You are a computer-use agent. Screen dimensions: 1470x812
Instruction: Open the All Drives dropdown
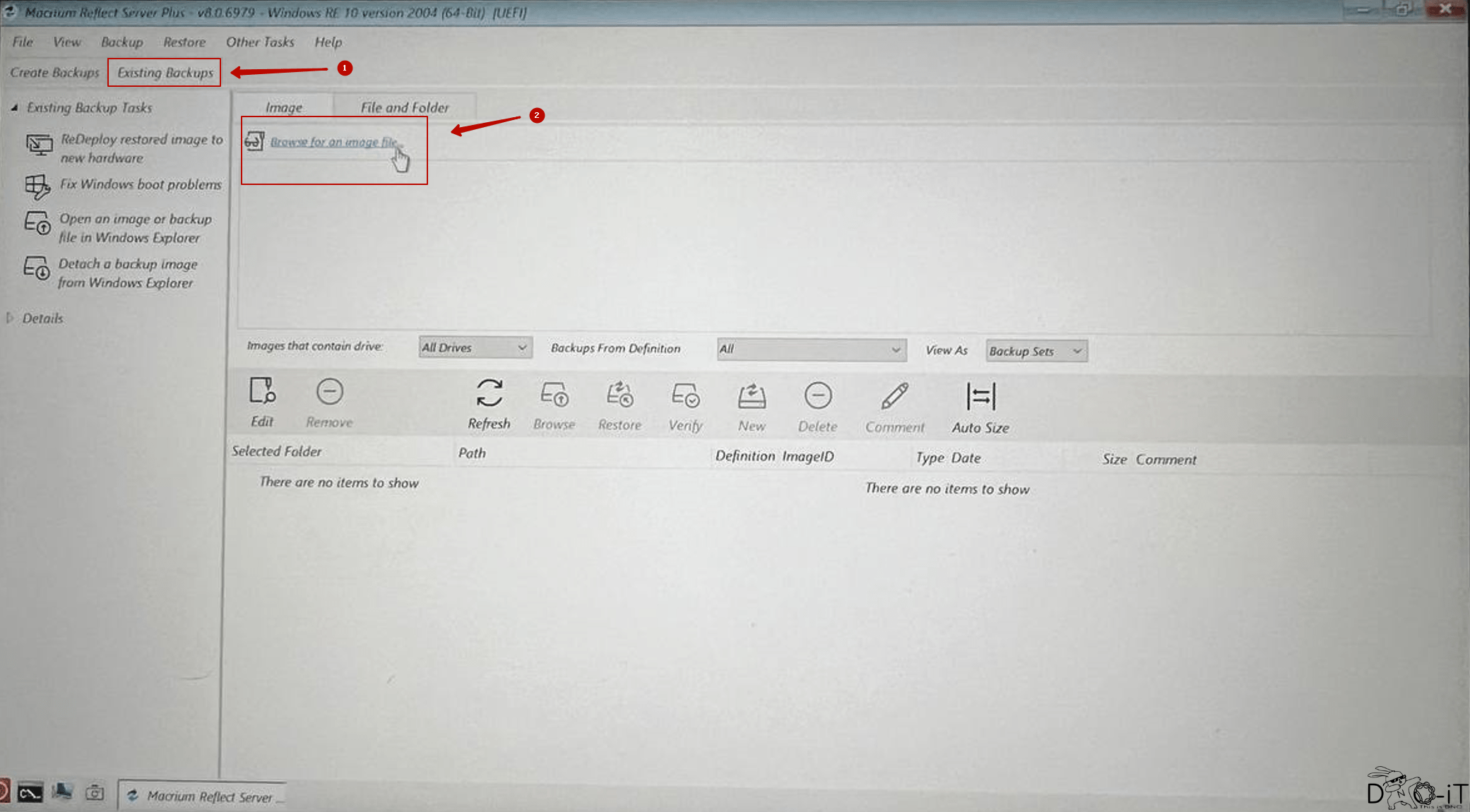[475, 347]
